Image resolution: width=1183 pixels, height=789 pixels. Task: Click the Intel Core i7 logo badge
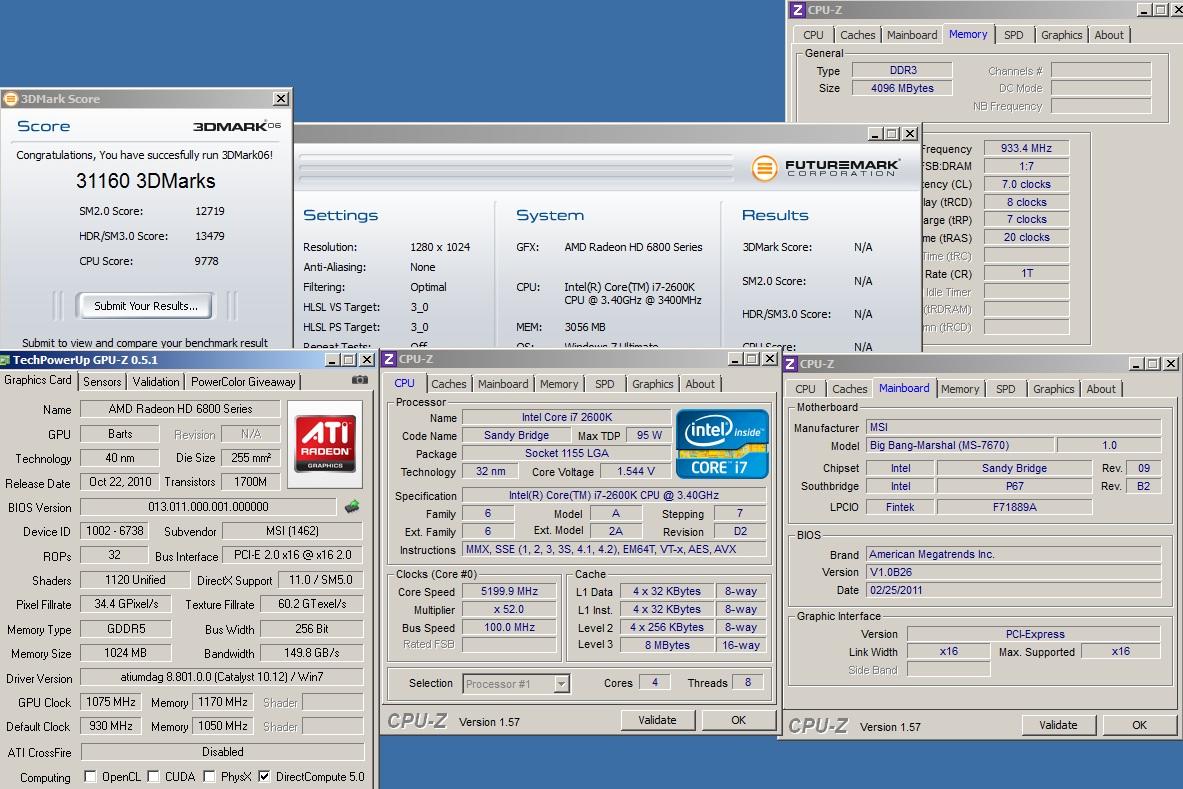722,444
